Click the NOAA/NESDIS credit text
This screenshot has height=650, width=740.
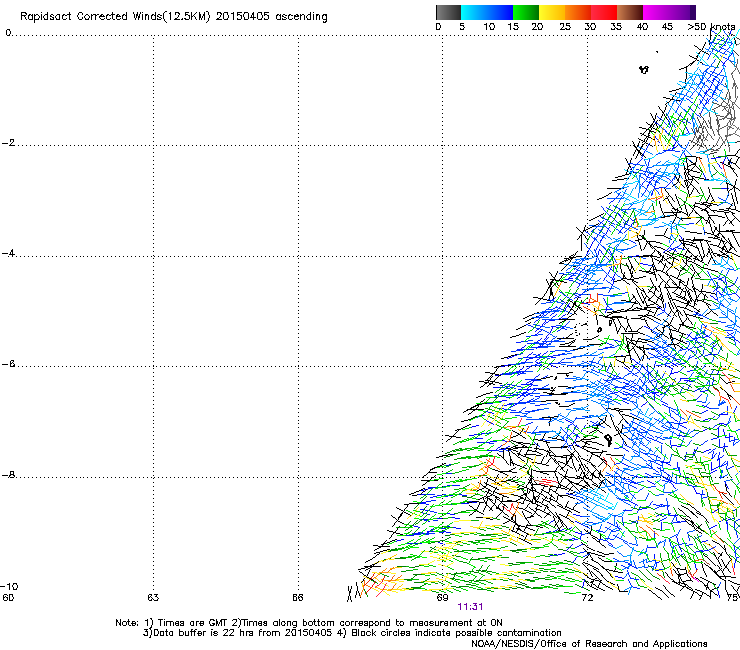pyautogui.click(x=589, y=644)
